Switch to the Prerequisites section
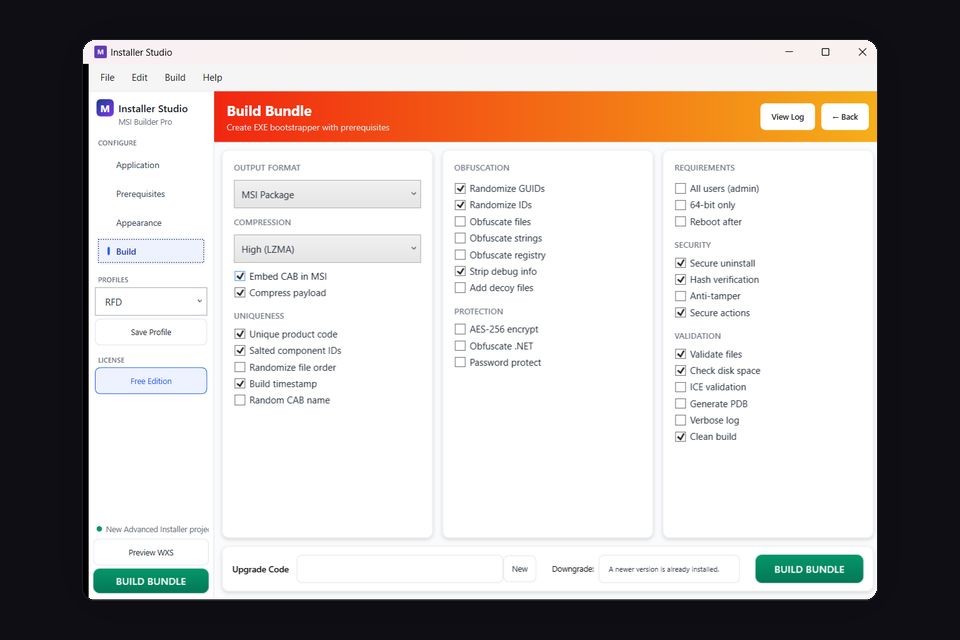The image size is (960, 640). point(143,194)
